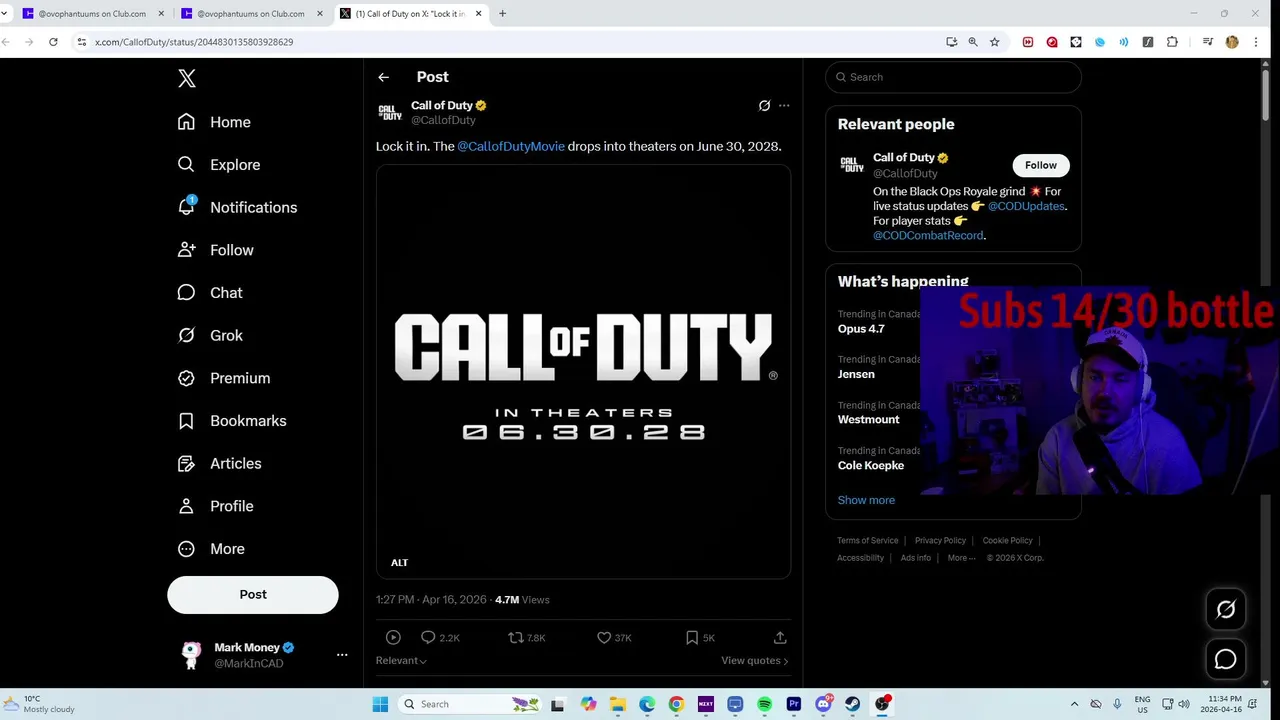Image resolution: width=1280 pixels, height=720 pixels.
Task: Click the X search field
Action: 953,77
